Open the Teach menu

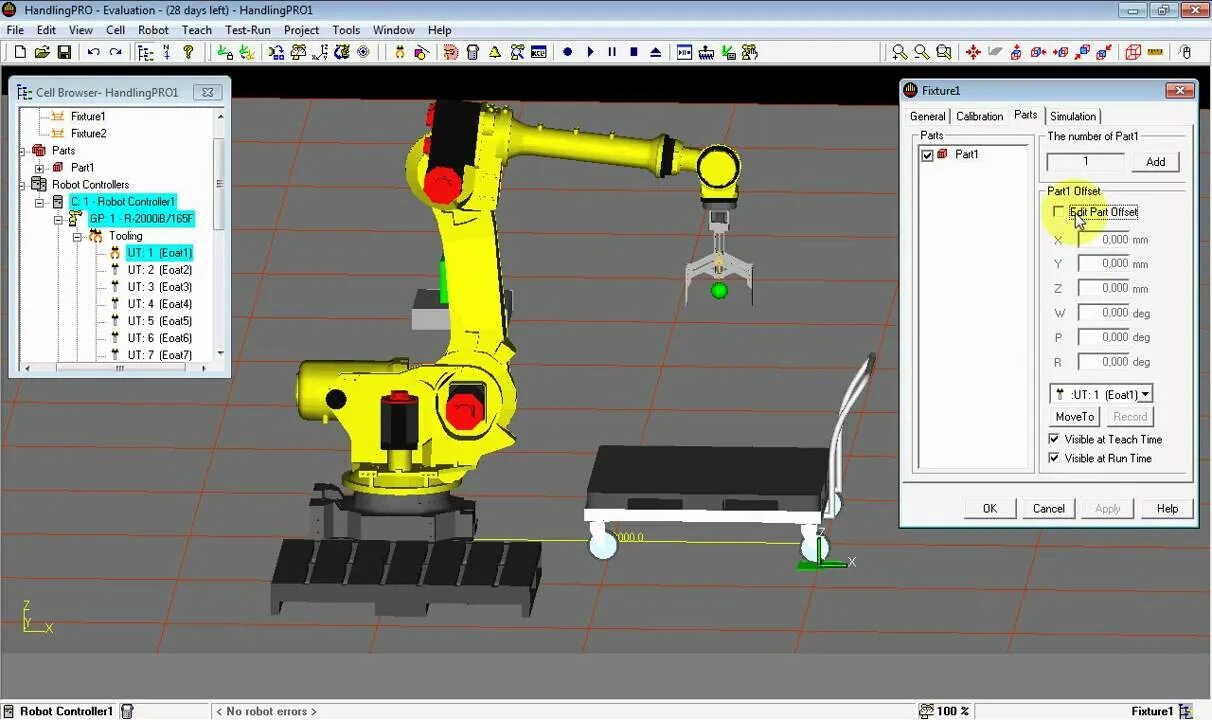(196, 30)
